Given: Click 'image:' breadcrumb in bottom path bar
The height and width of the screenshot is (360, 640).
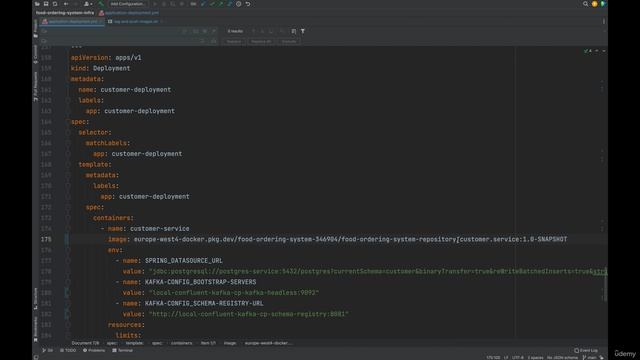Looking at the screenshot, I should click(230, 343).
